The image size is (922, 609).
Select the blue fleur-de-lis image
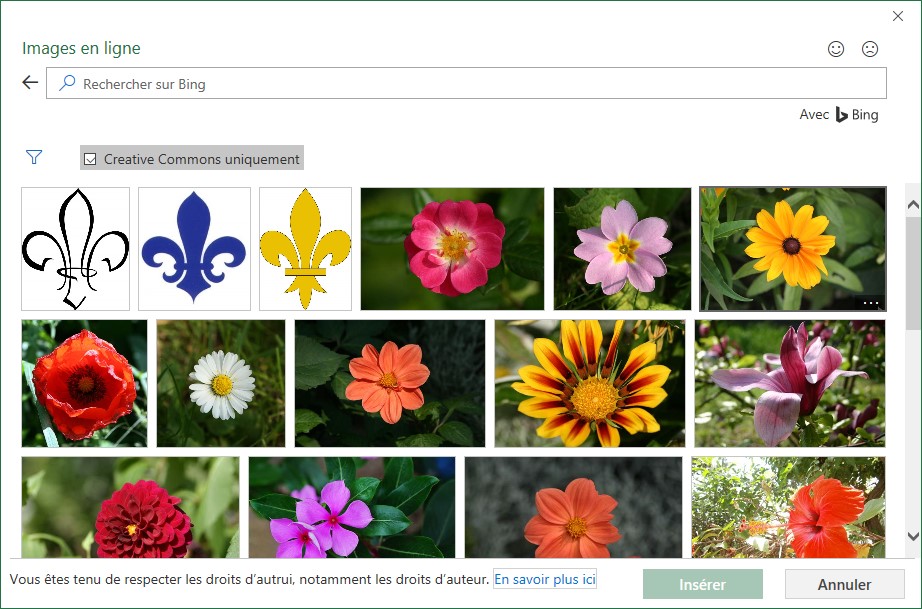[x=194, y=249]
